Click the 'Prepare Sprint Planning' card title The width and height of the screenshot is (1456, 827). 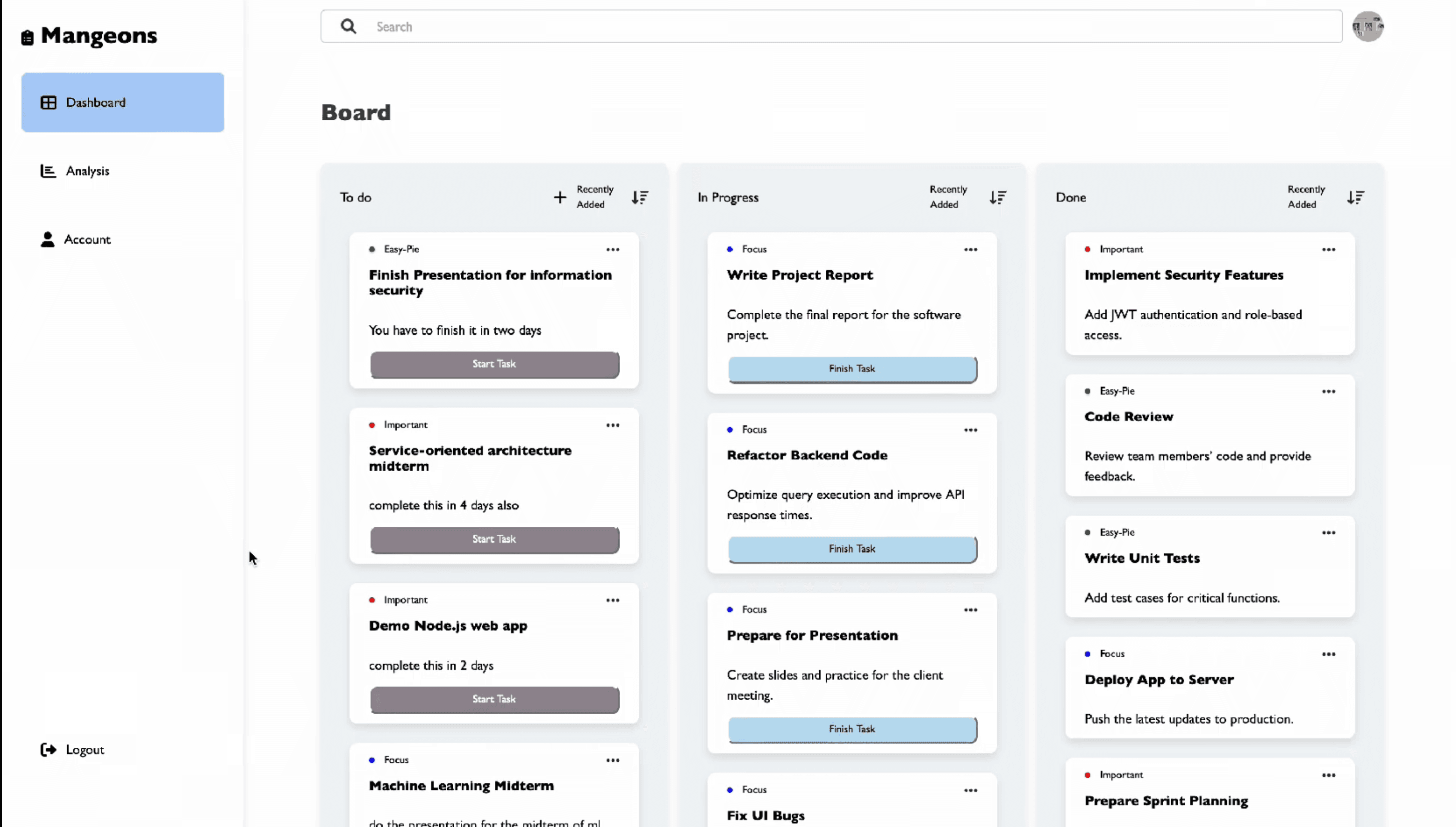point(1166,801)
